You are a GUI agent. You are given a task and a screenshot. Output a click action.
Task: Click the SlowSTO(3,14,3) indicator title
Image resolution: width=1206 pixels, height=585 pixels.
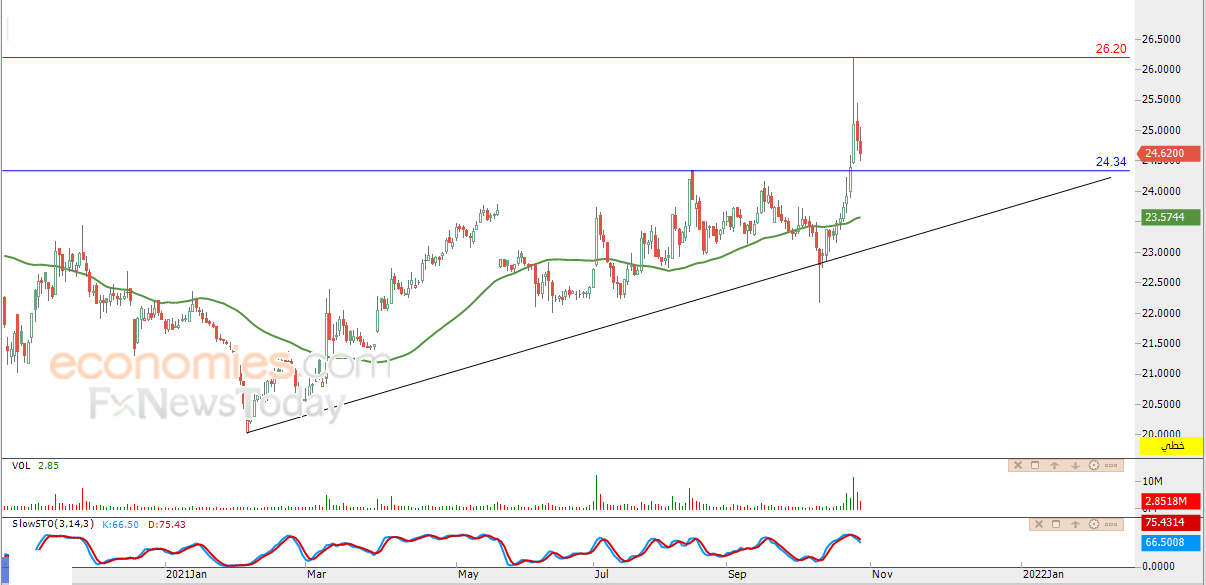[x=54, y=524]
